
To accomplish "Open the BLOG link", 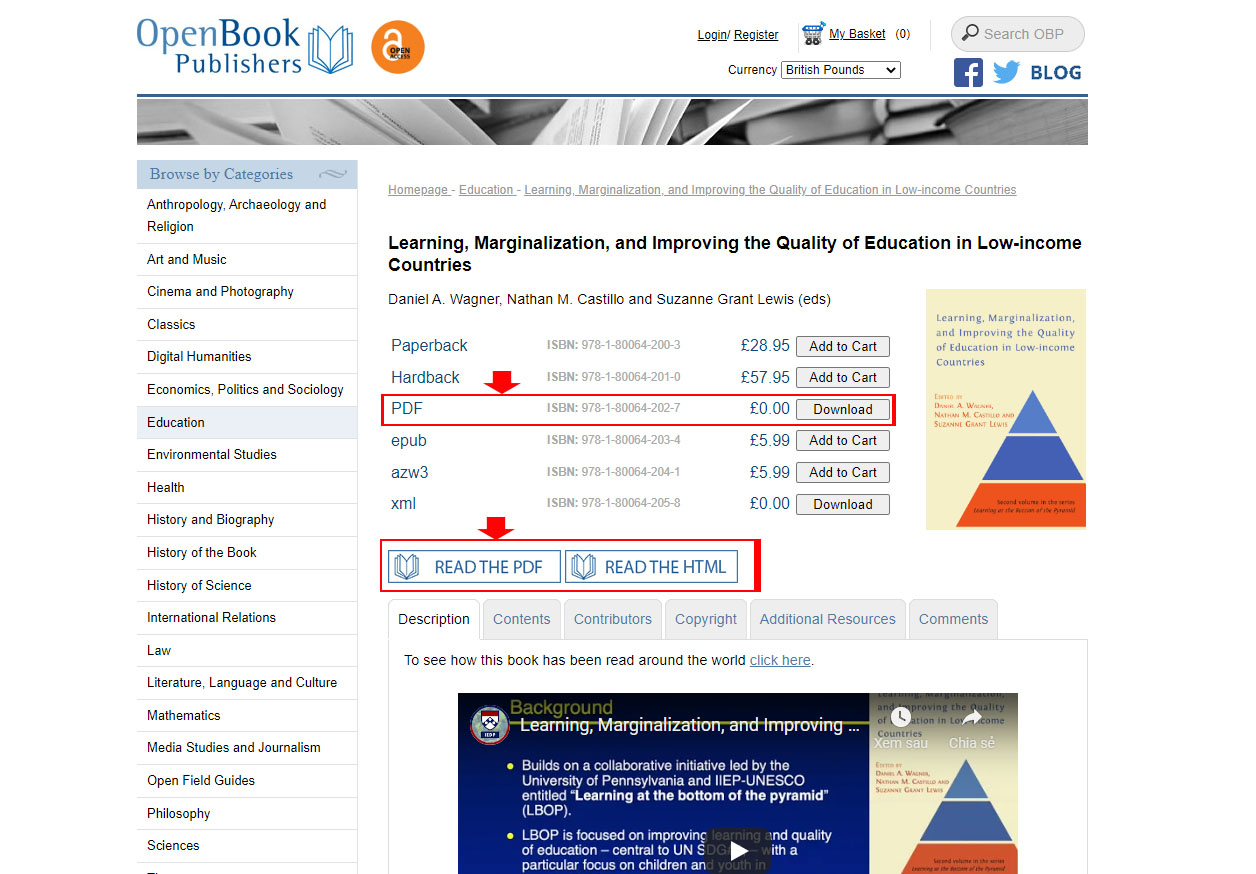I will [1056, 72].
